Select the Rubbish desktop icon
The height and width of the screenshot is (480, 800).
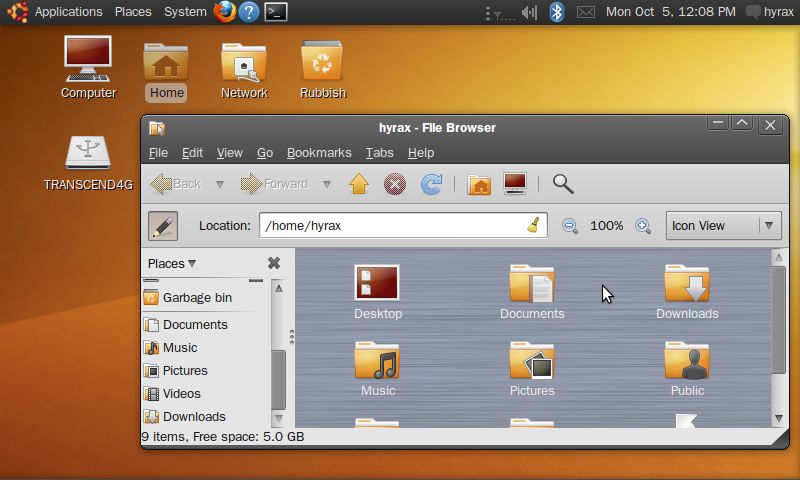pyautogui.click(x=322, y=70)
